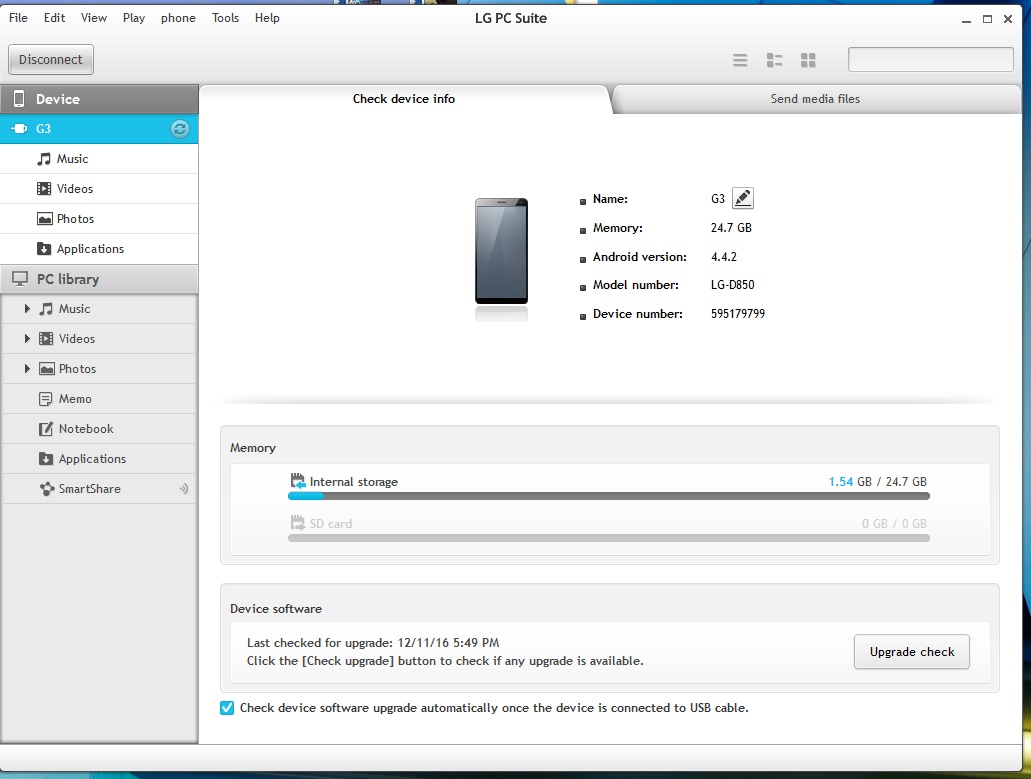
Task: Click the Notebook pencil icon
Action: pyautogui.click(x=46, y=429)
